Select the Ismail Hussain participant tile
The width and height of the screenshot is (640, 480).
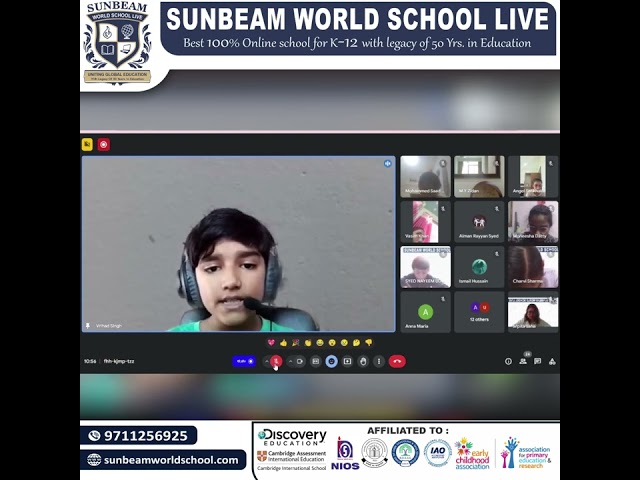(x=479, y=267)
